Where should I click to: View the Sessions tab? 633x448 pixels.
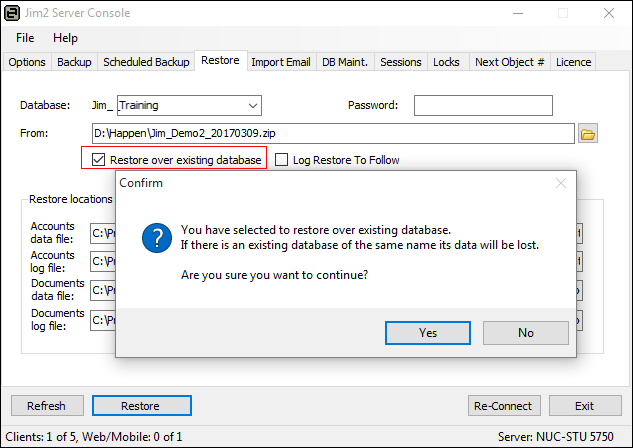pos(401,62)
